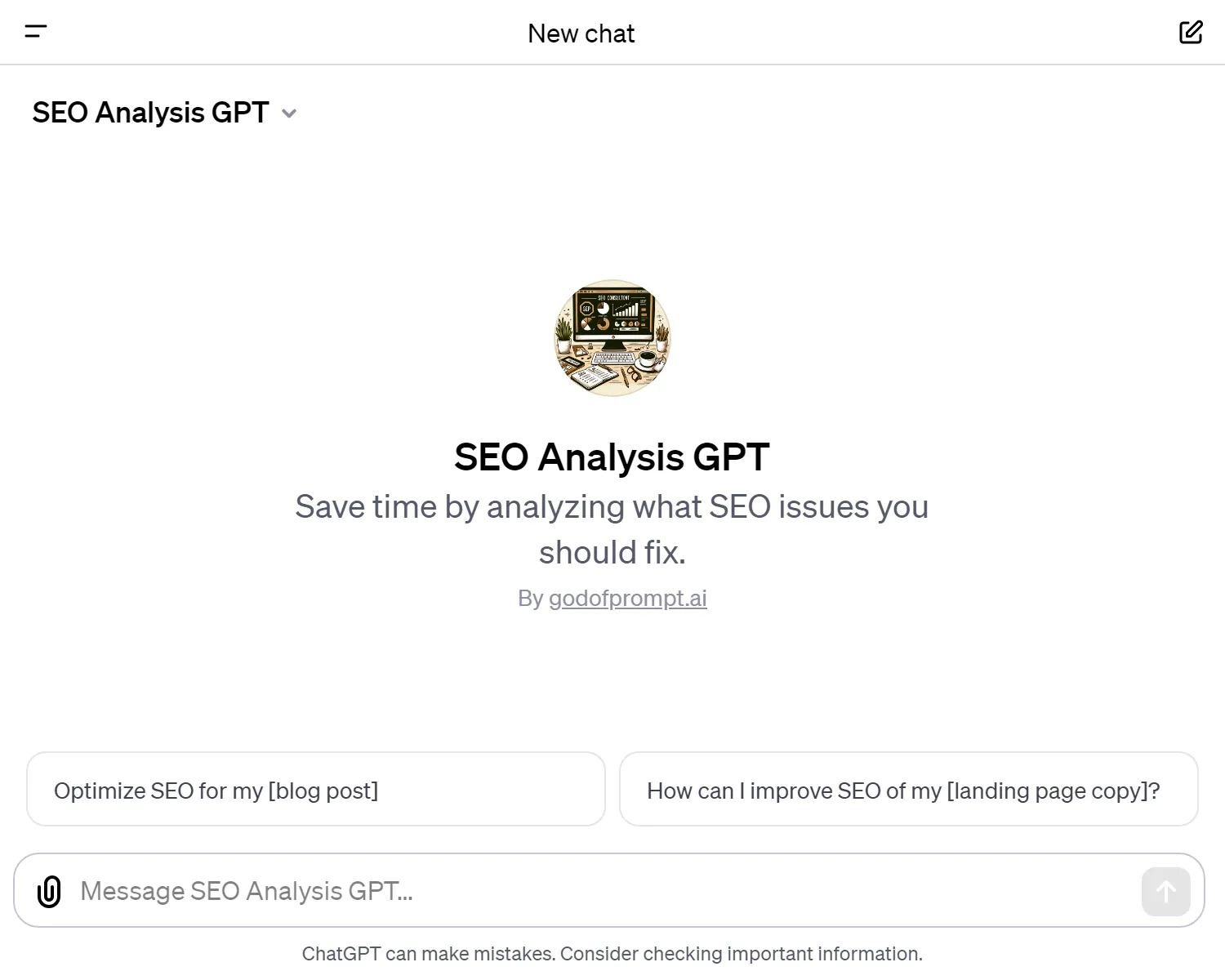Screen dimensions: 1225x980
Task: Toggle the conversation history sidebar
Action: [x=36, y=32]
